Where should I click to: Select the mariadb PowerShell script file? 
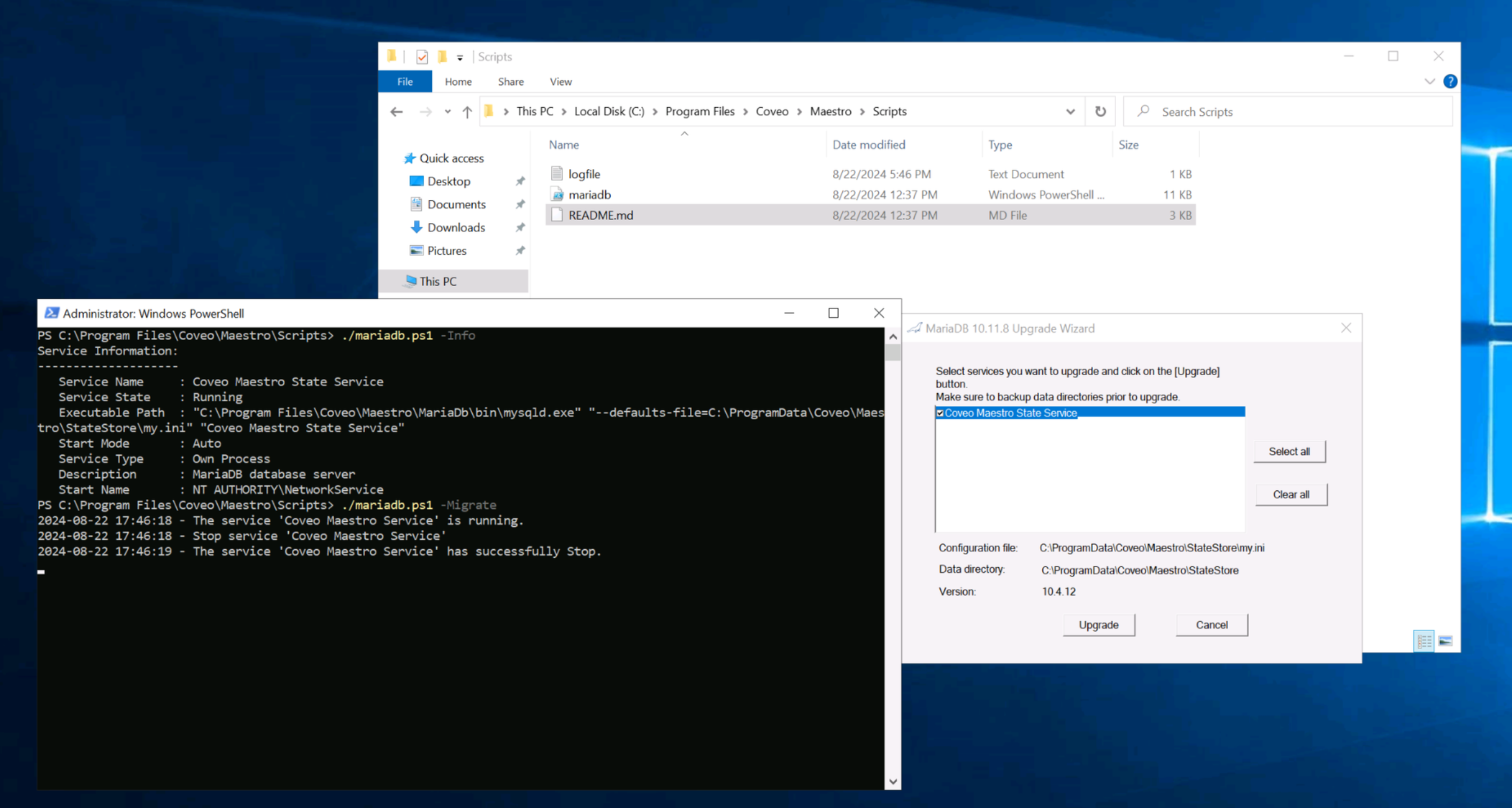point(870,195)
